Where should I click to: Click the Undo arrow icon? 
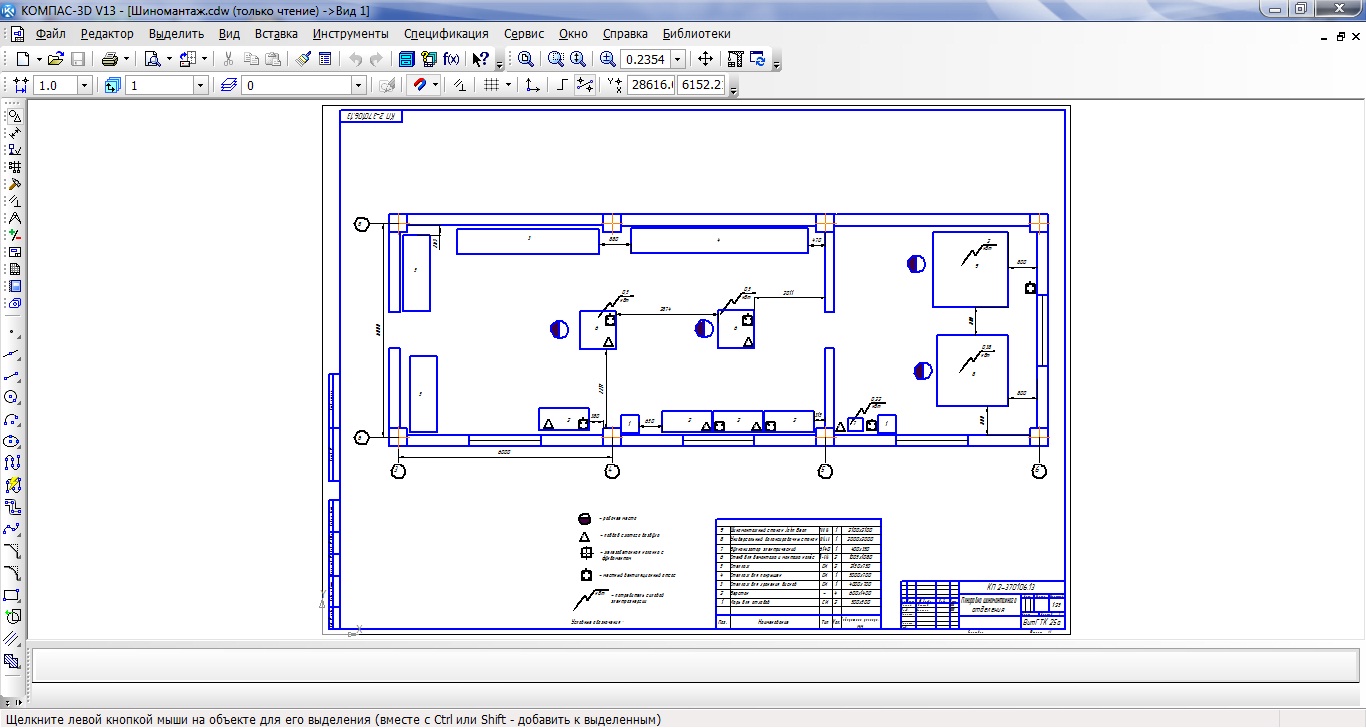(355, 59)
